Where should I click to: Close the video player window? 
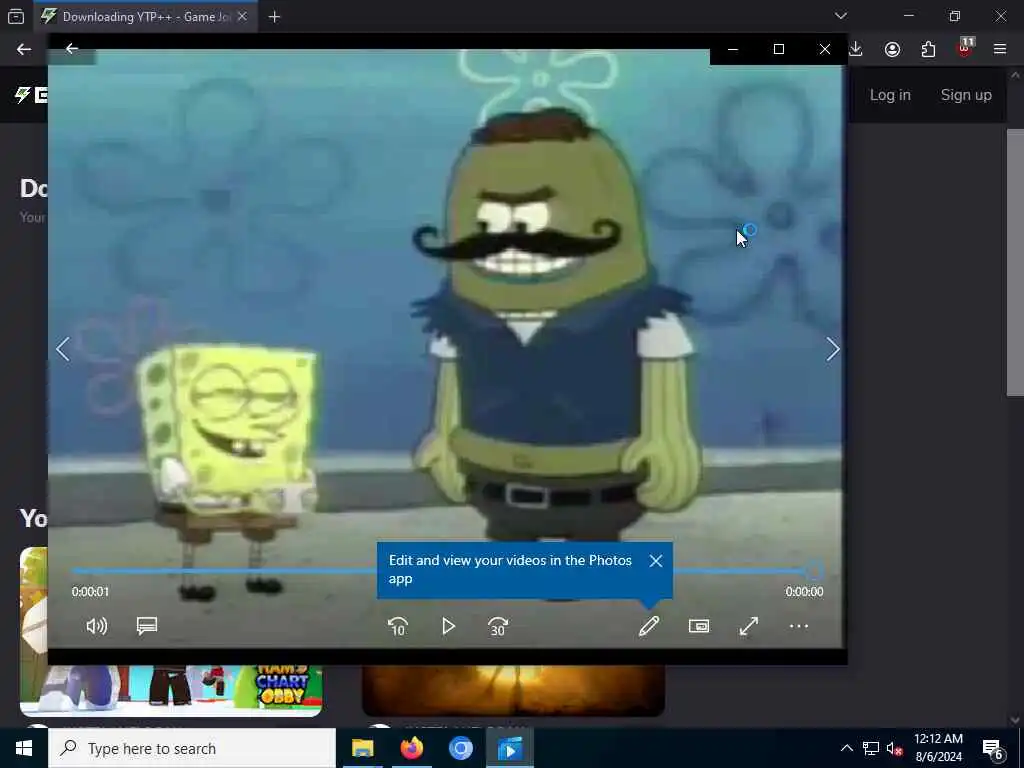825,49
